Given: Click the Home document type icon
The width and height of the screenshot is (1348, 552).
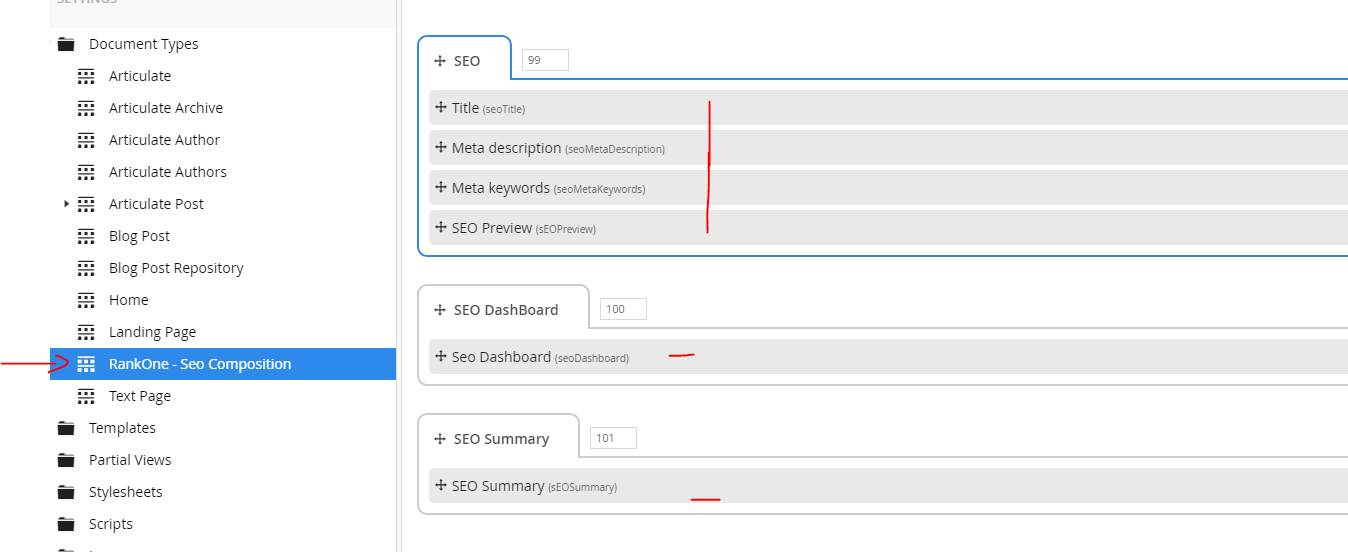Looking at the screenshot, I should click(87, 300).
